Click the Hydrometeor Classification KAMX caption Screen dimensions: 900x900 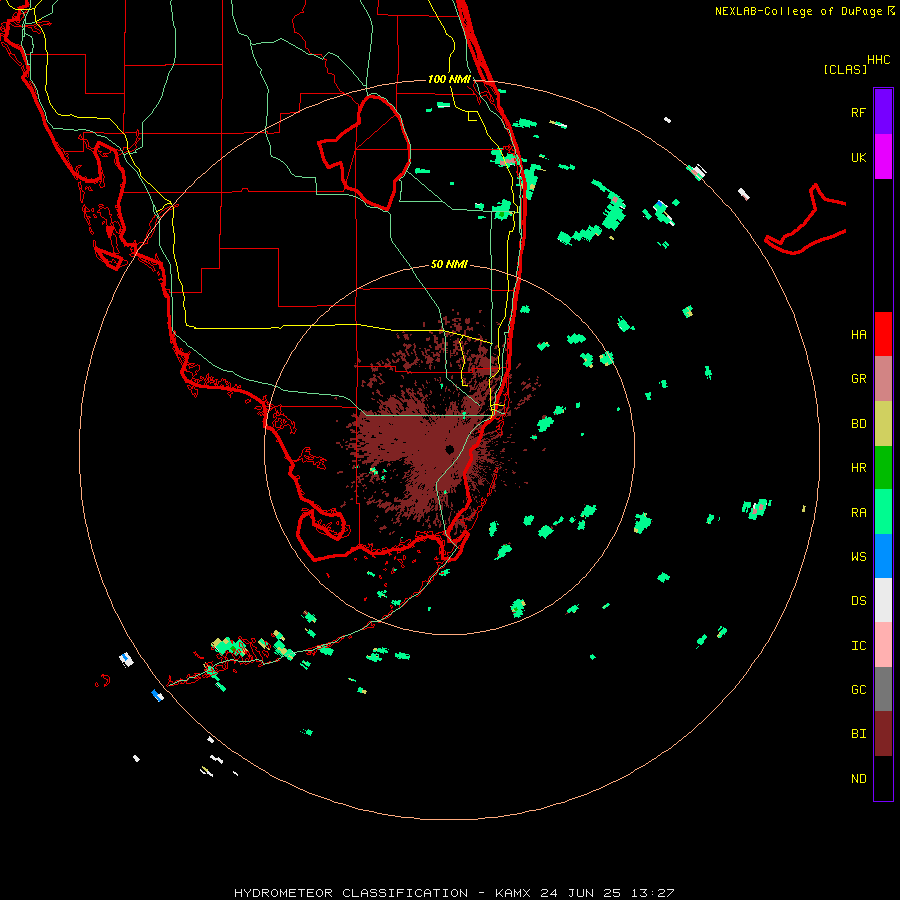coord(454,893)
